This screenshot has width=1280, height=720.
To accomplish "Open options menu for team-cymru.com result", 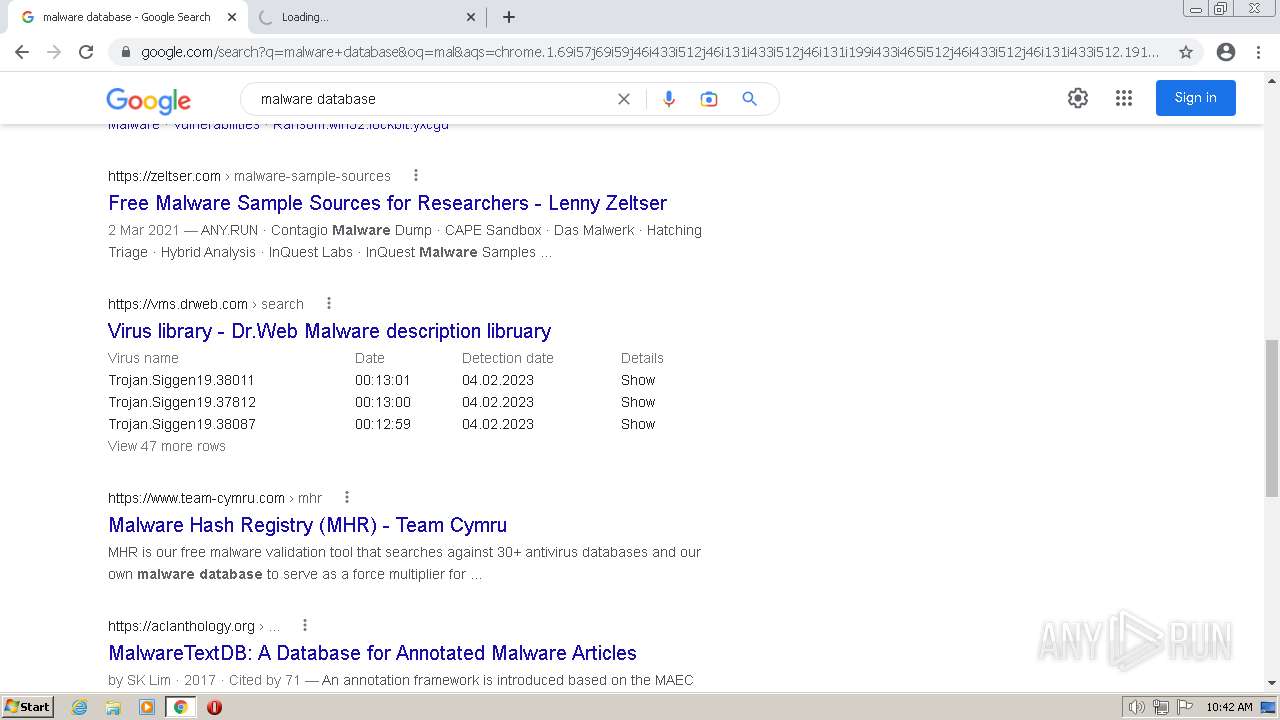I will pyautogui.click(x=347, y=497).
